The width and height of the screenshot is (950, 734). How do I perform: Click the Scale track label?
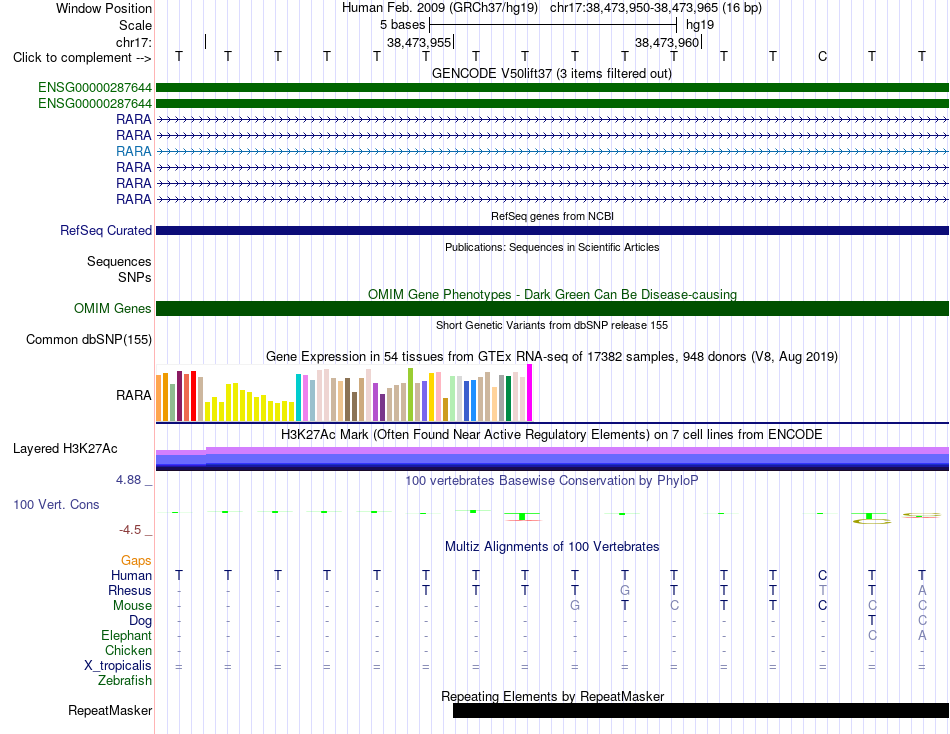pos(135,25)
